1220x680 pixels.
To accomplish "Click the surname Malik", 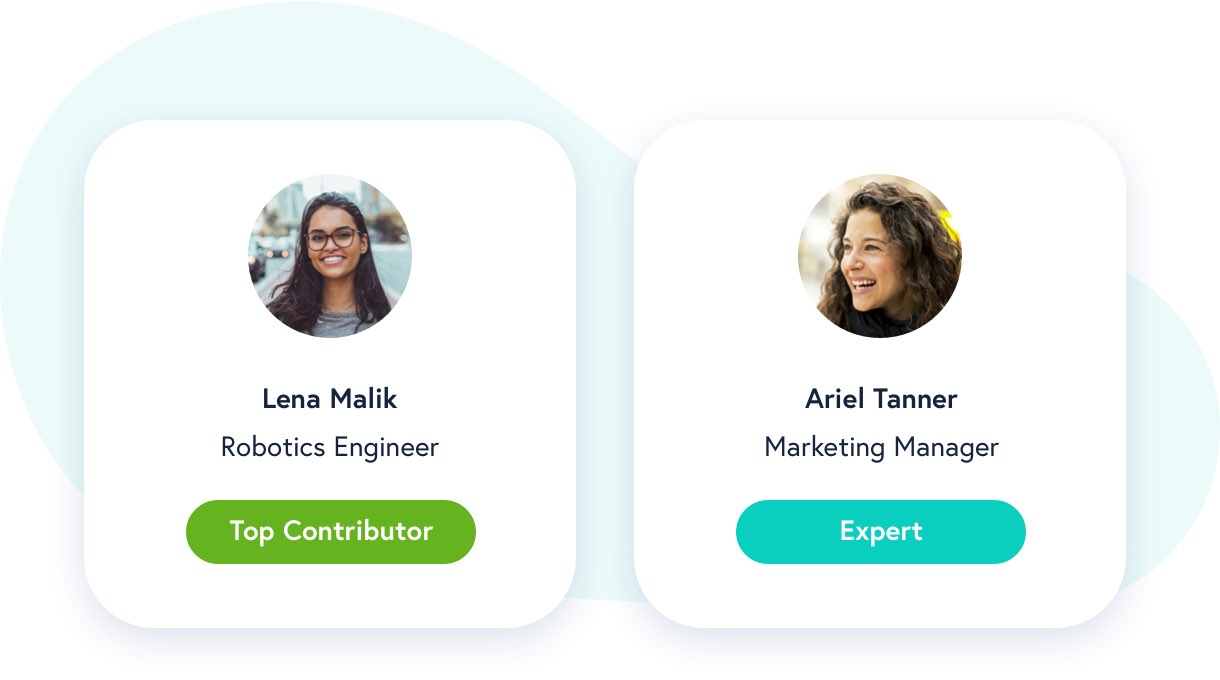I will (363, 399).
